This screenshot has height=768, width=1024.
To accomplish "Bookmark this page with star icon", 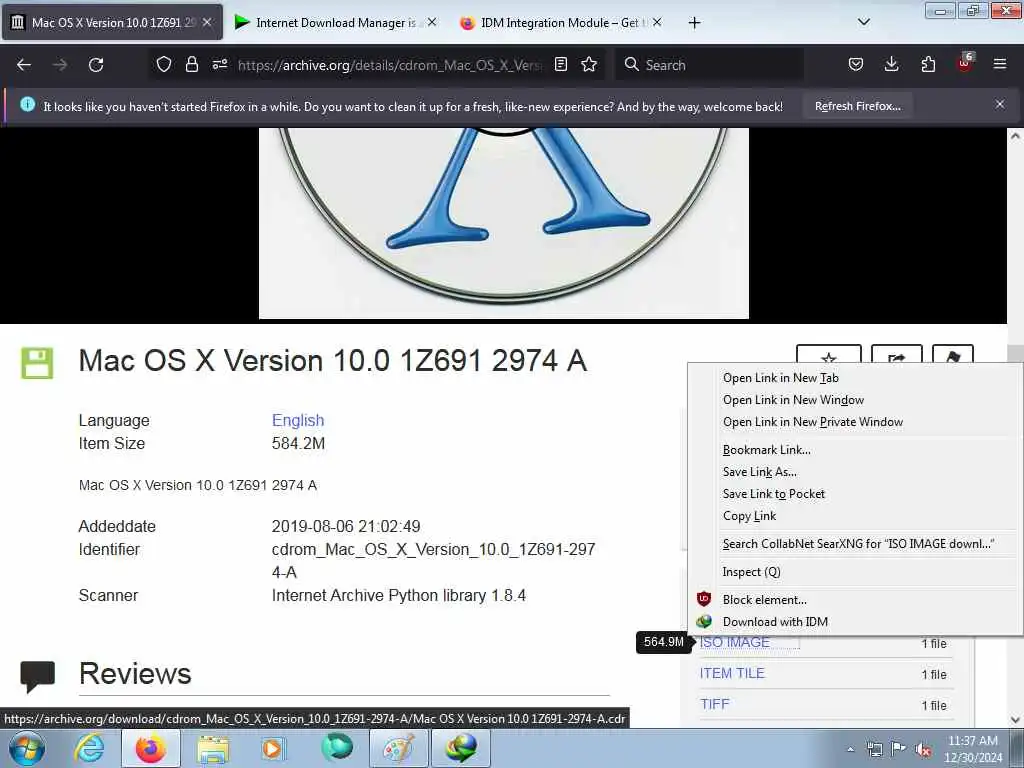I will 589,64.
